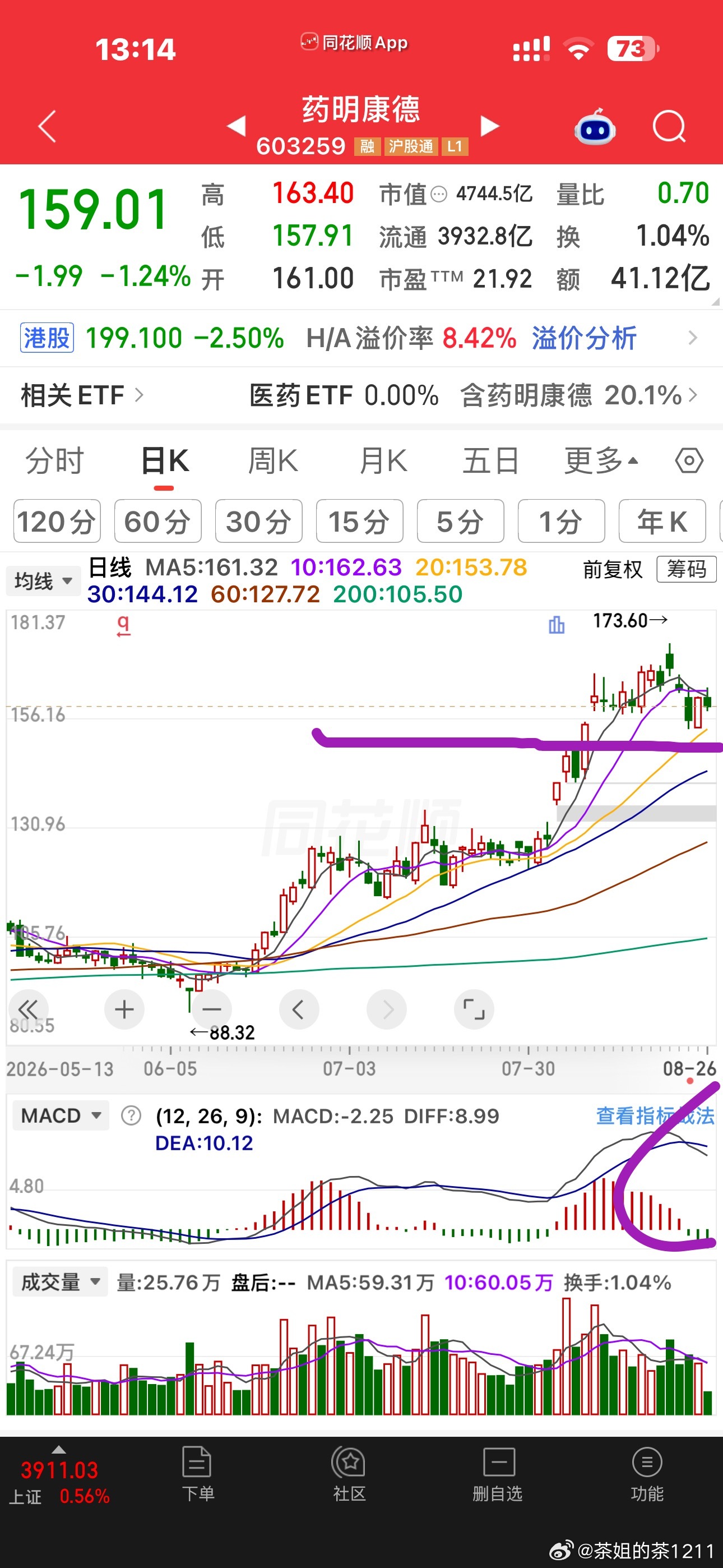
Task: Toggle the 筹码 chip distribution view
Action: 687,569
